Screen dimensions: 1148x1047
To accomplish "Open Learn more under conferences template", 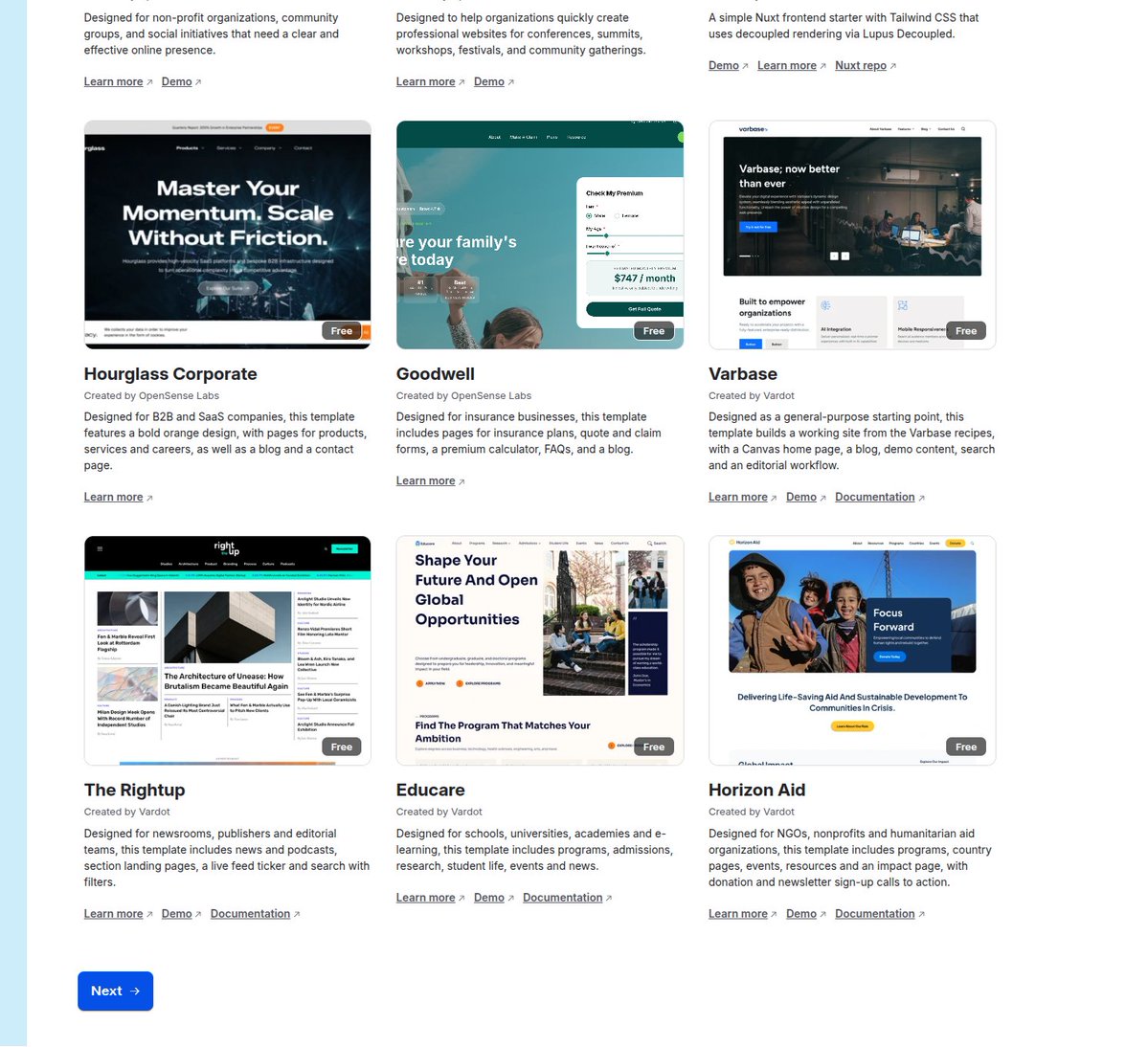I will click(425, 82).
